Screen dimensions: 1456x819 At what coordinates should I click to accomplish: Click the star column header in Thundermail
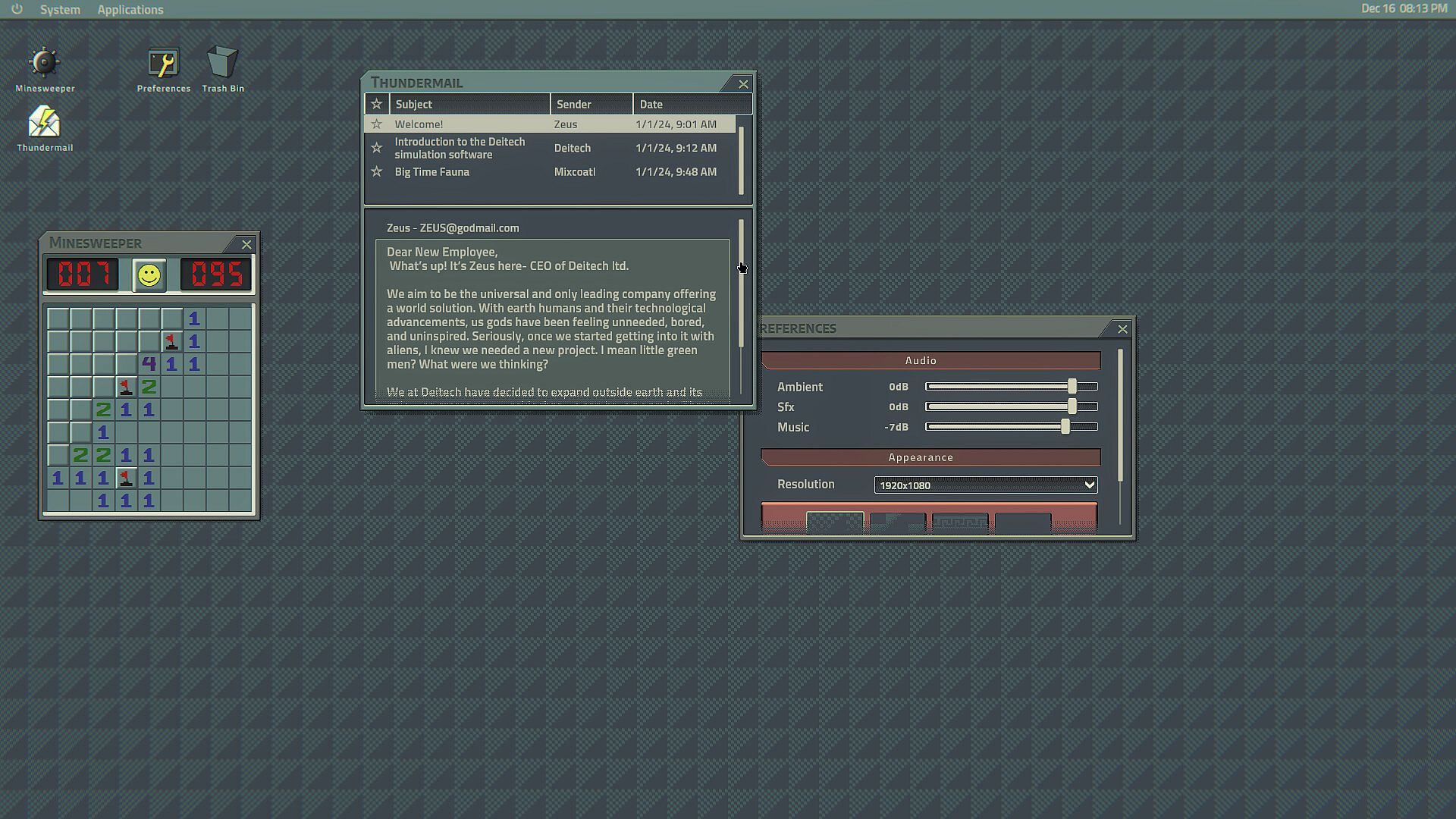tap(376, 104)
